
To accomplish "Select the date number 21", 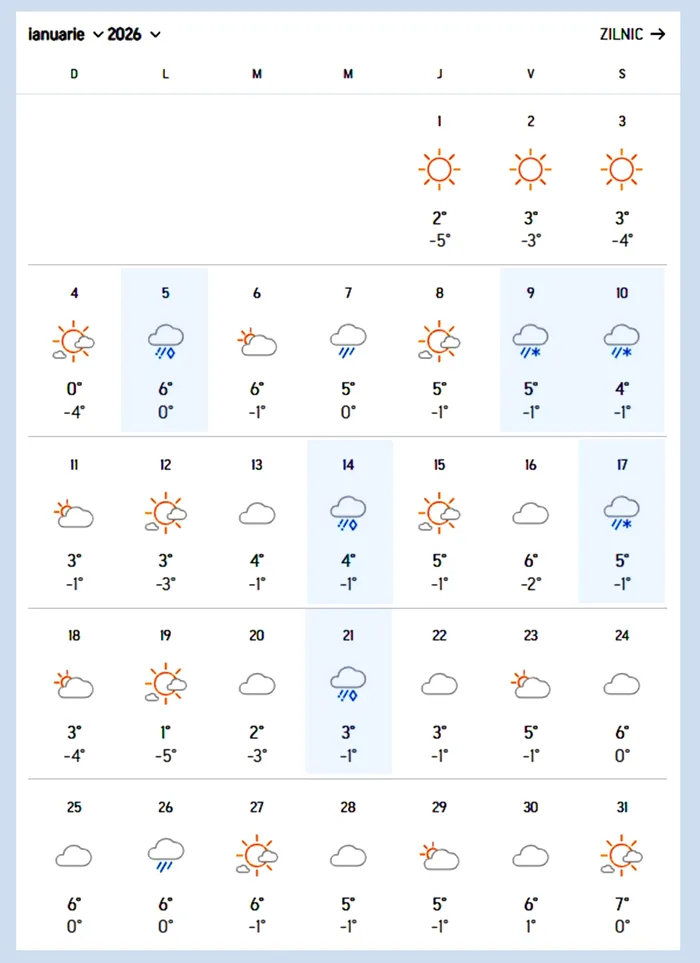I will tap(348, 635).
